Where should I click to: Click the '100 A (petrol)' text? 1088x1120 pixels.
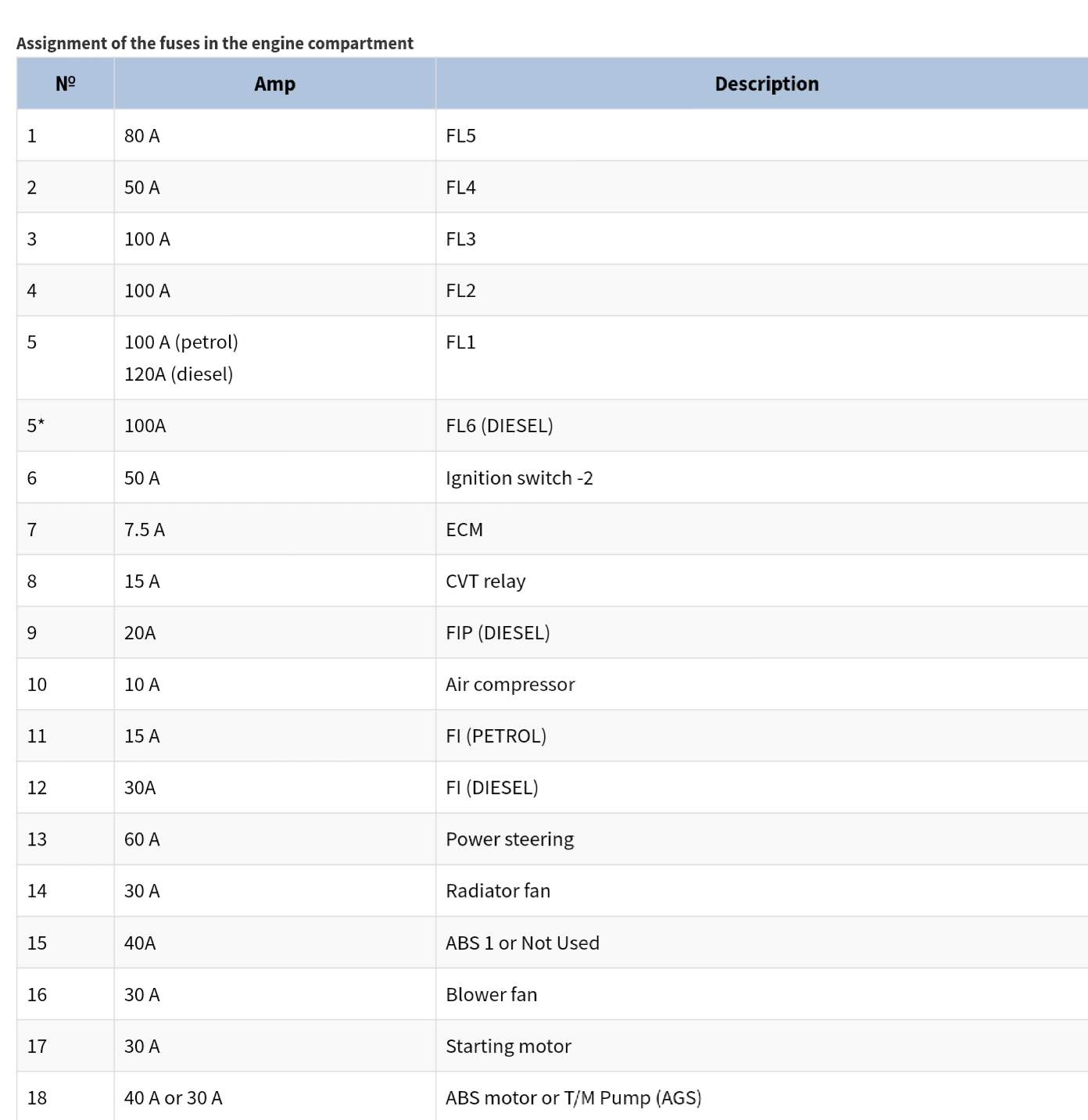click(181, 342)
